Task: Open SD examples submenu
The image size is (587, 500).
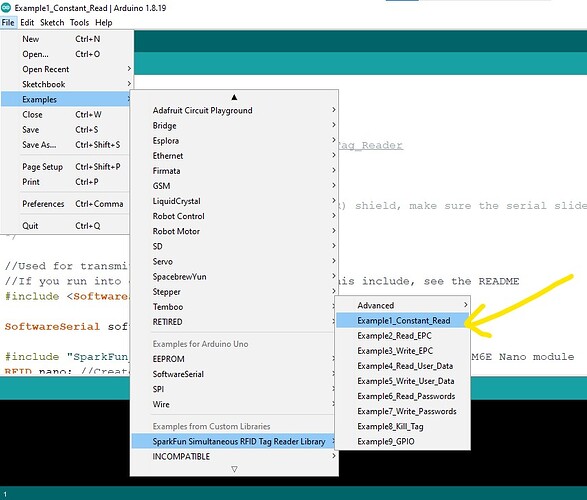Action: (x=234, y=246)
